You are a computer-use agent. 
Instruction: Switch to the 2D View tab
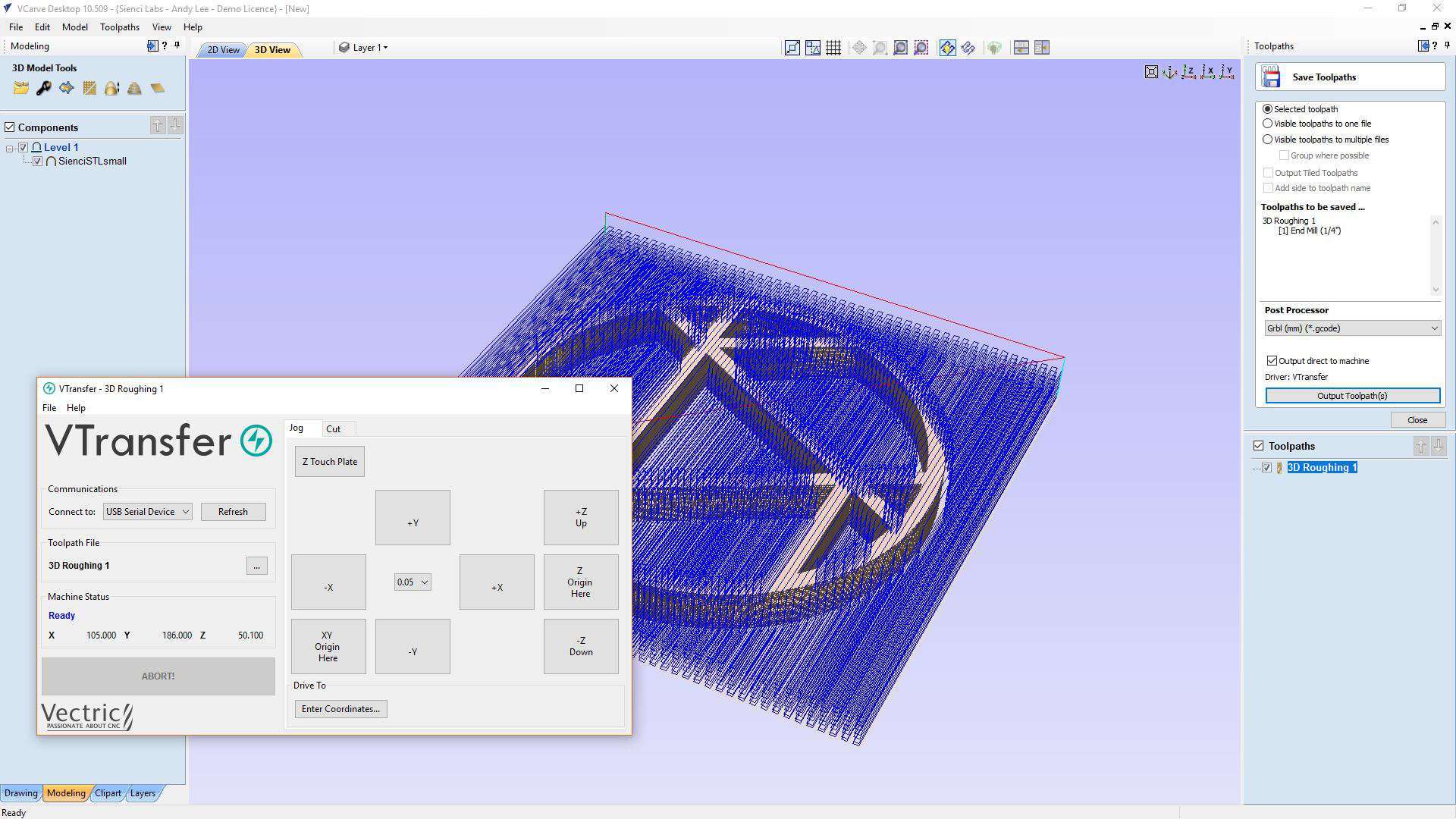(223, 50)
